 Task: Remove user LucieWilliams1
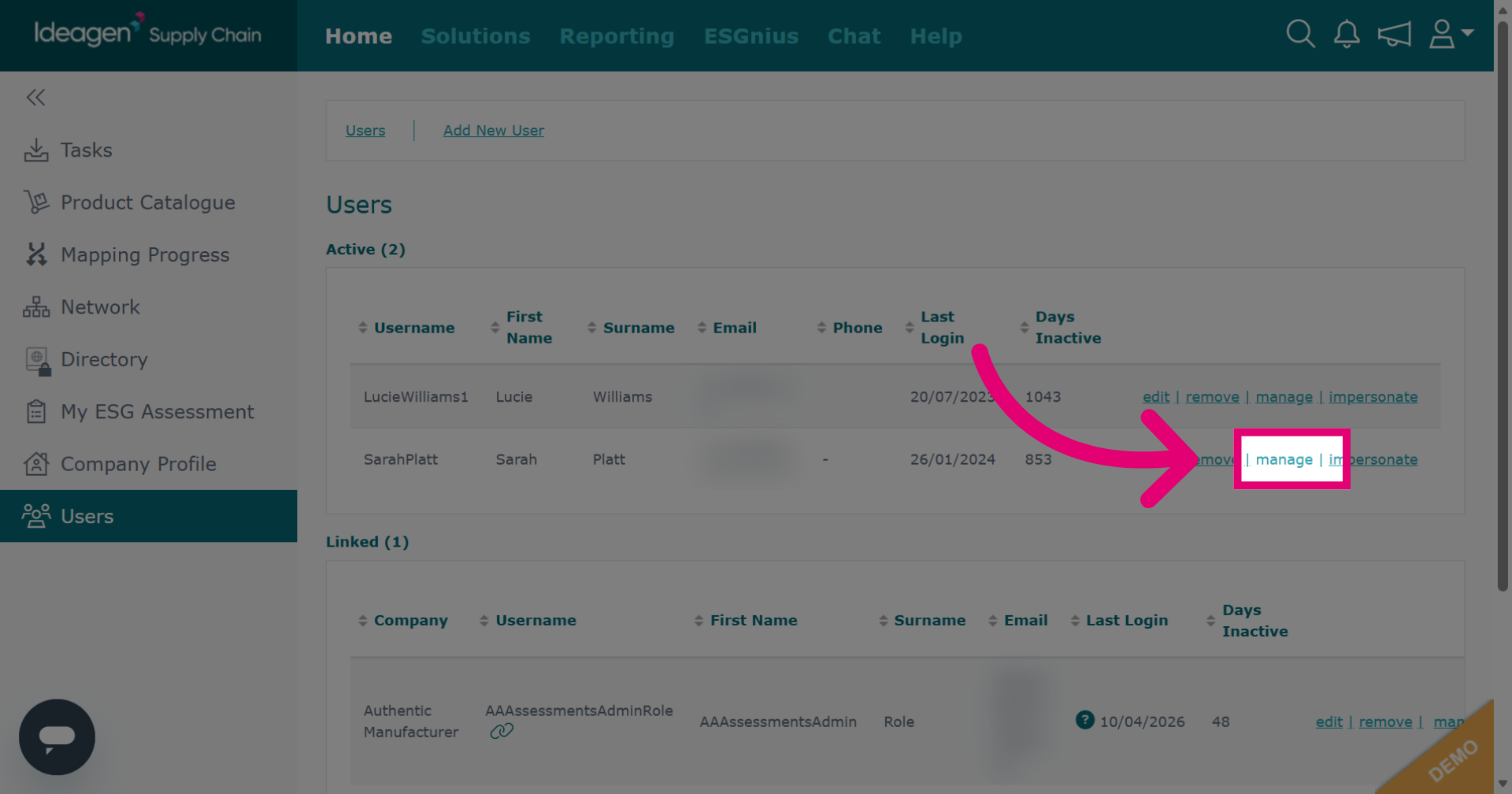point(1212,397)
